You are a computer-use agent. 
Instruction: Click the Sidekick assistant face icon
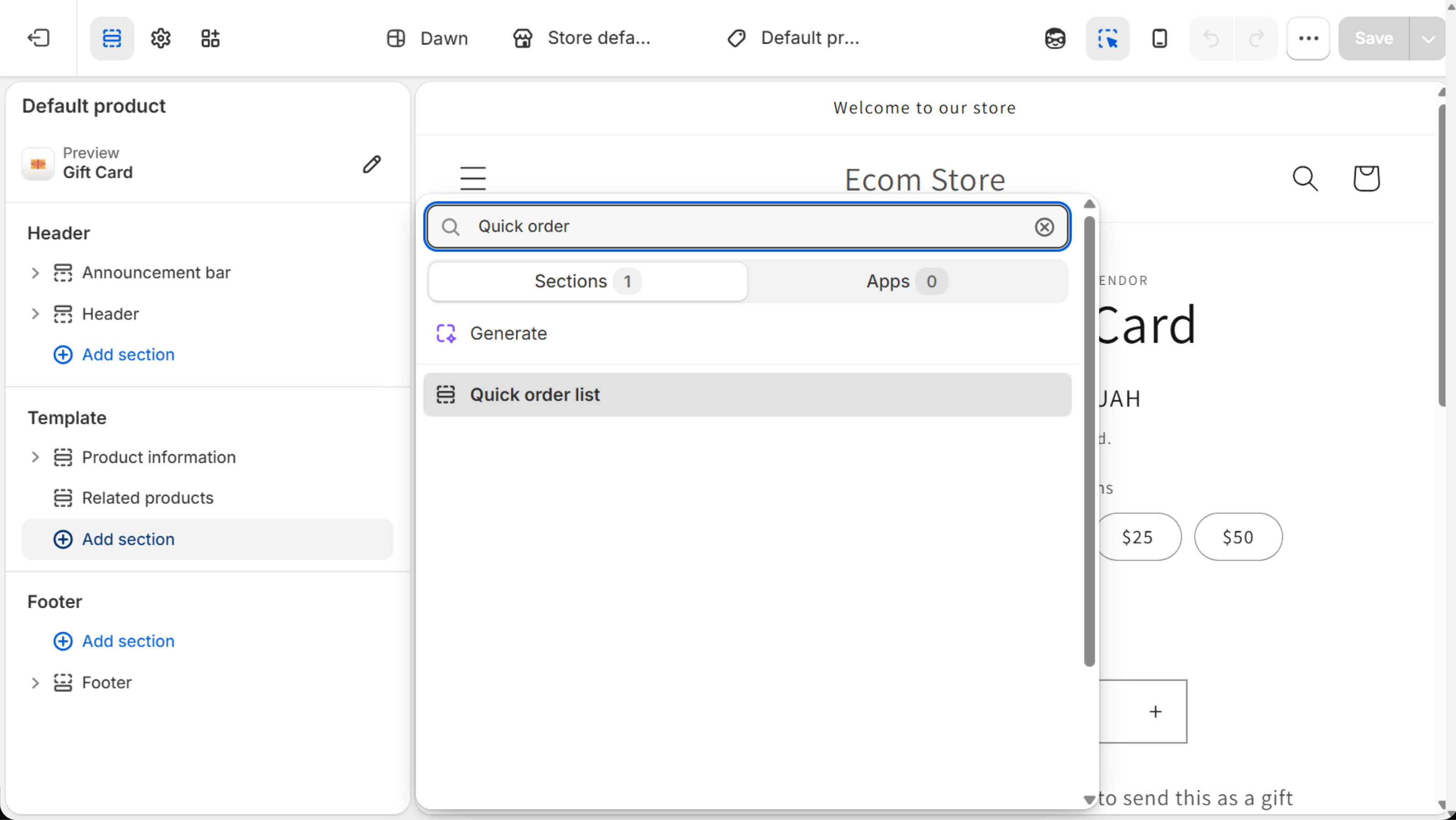(1055, 38)
